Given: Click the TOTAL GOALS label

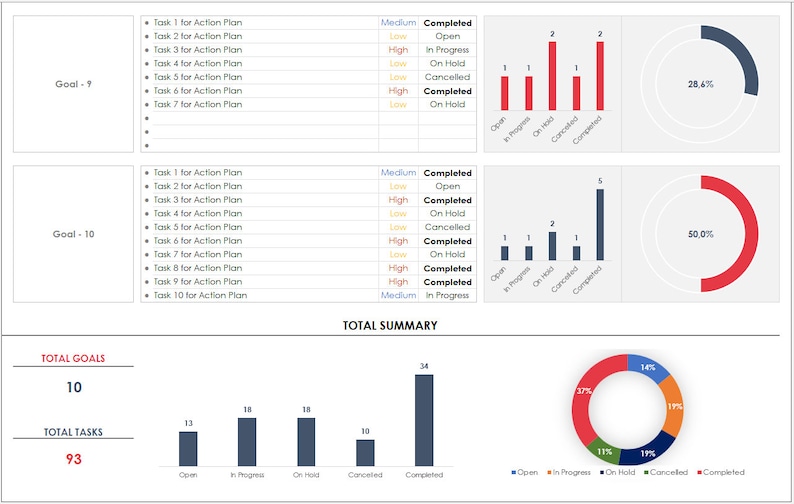Looking at the screenshot, I should point(73,359).
